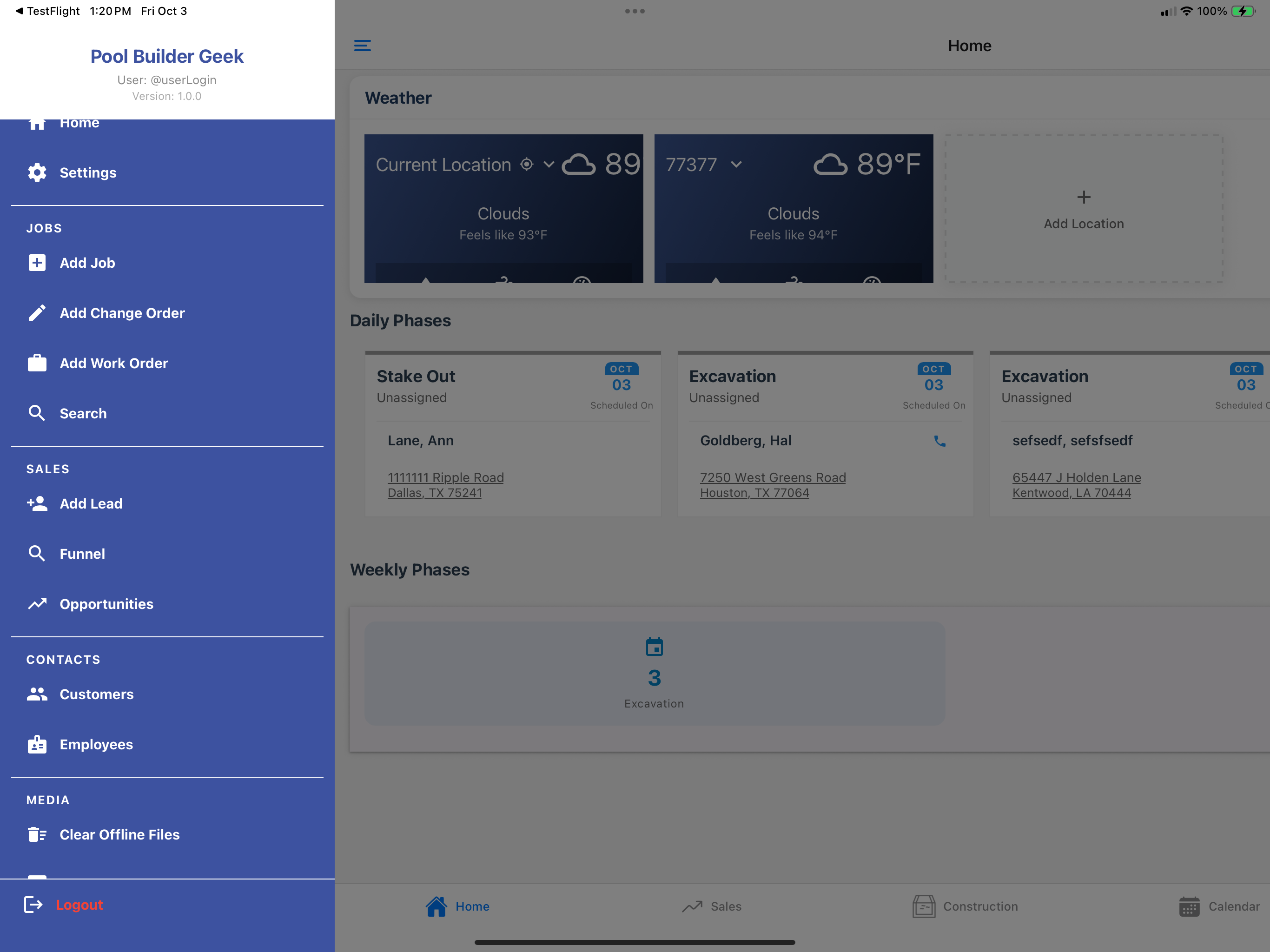Screen dimensions: 1270x952
Task: Tap the Clear Offline Files trash icon
Action: pyautogui.click(x=37, y=834)
